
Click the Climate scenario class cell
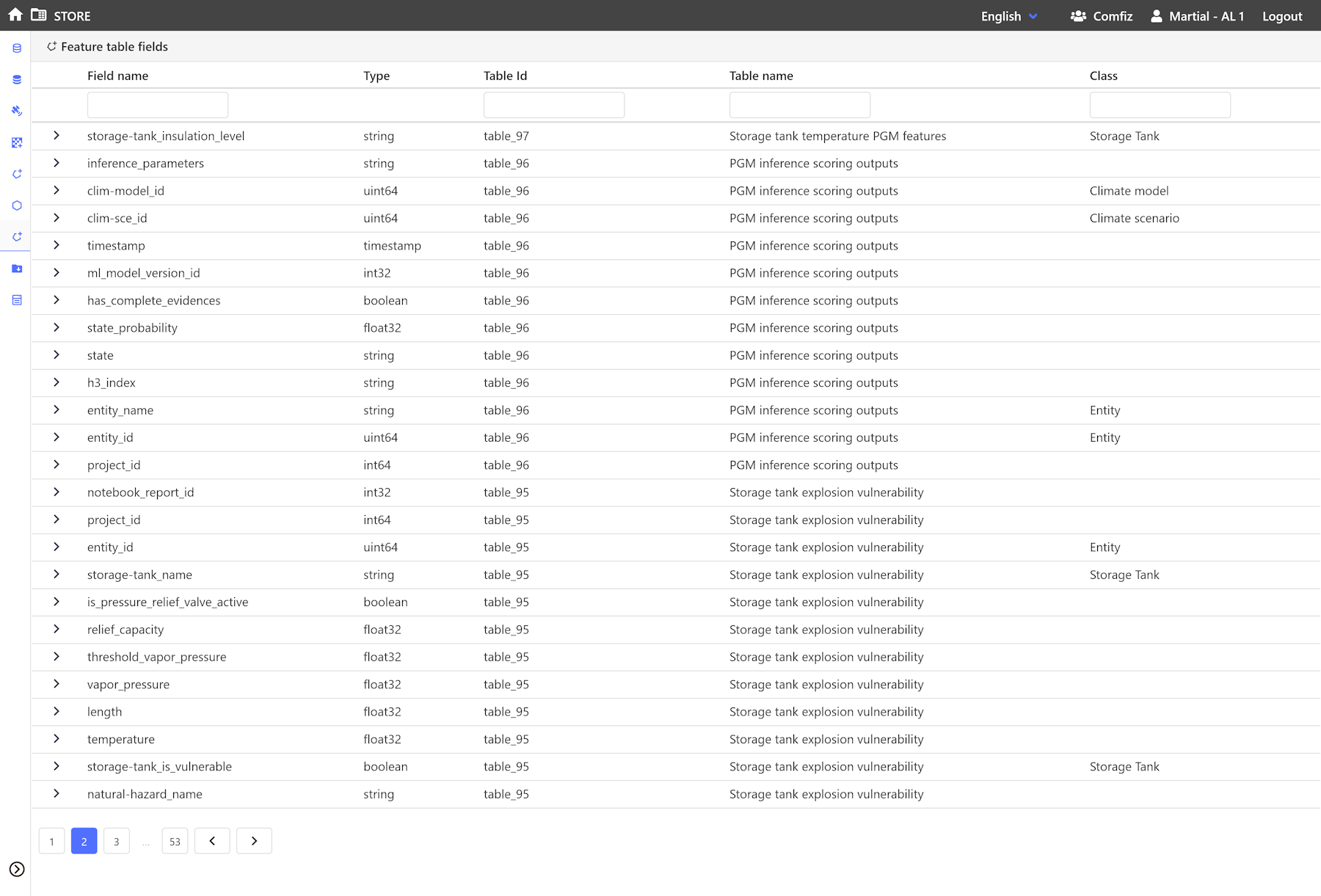tap(1134, 218)
